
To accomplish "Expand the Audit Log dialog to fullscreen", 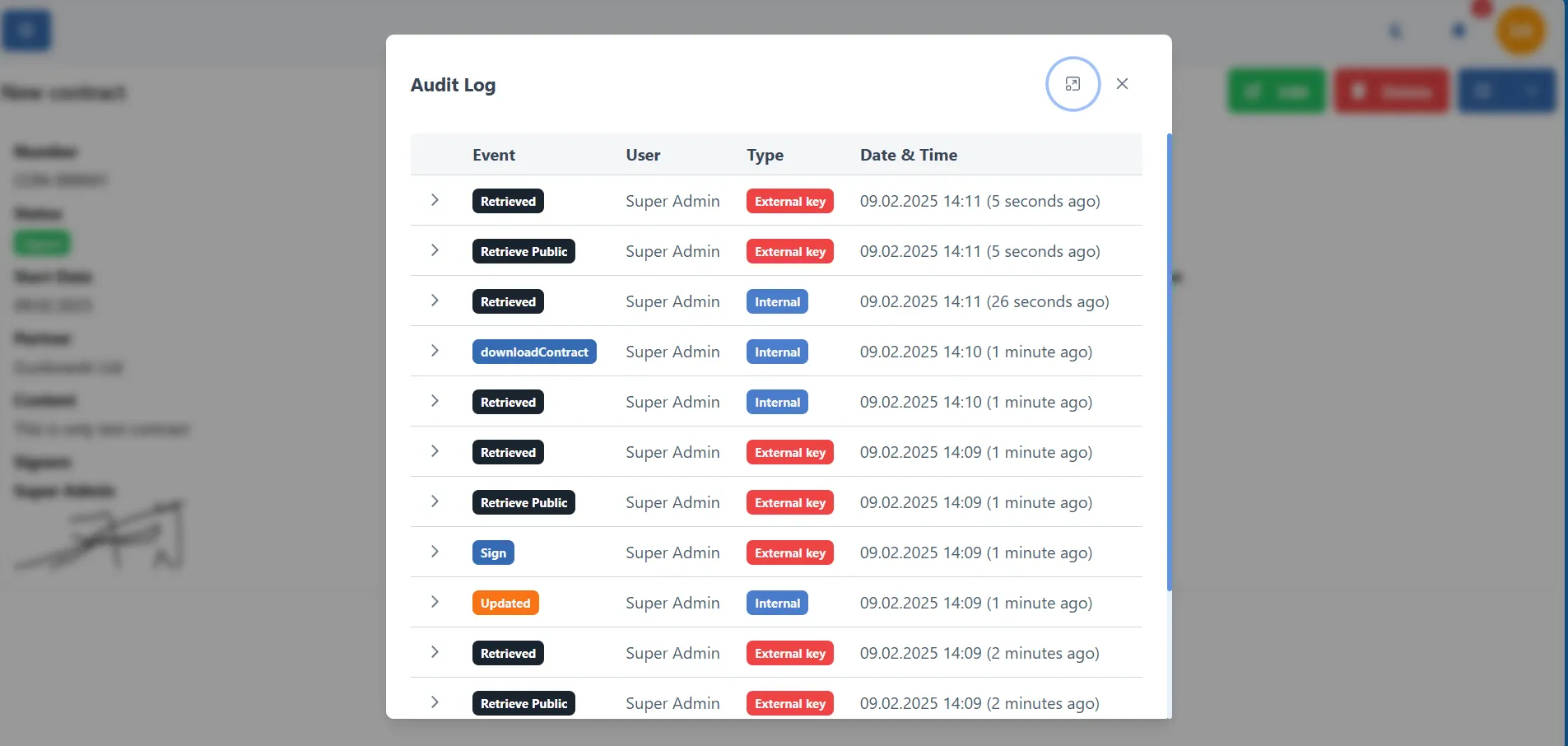I will pyautogui.click(x=1072, y=84).
